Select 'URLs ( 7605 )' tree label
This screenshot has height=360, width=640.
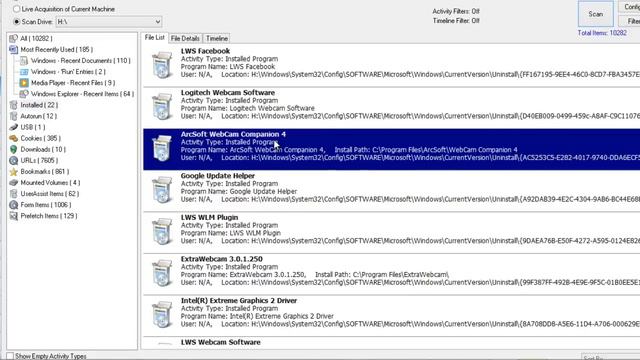tap(39, 160)
